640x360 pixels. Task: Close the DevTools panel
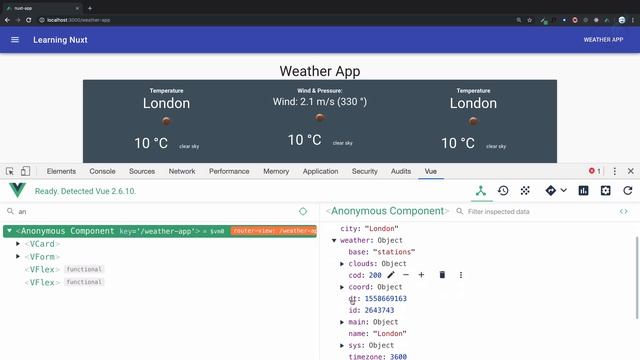pyautogui.click(x=631, y=171)
